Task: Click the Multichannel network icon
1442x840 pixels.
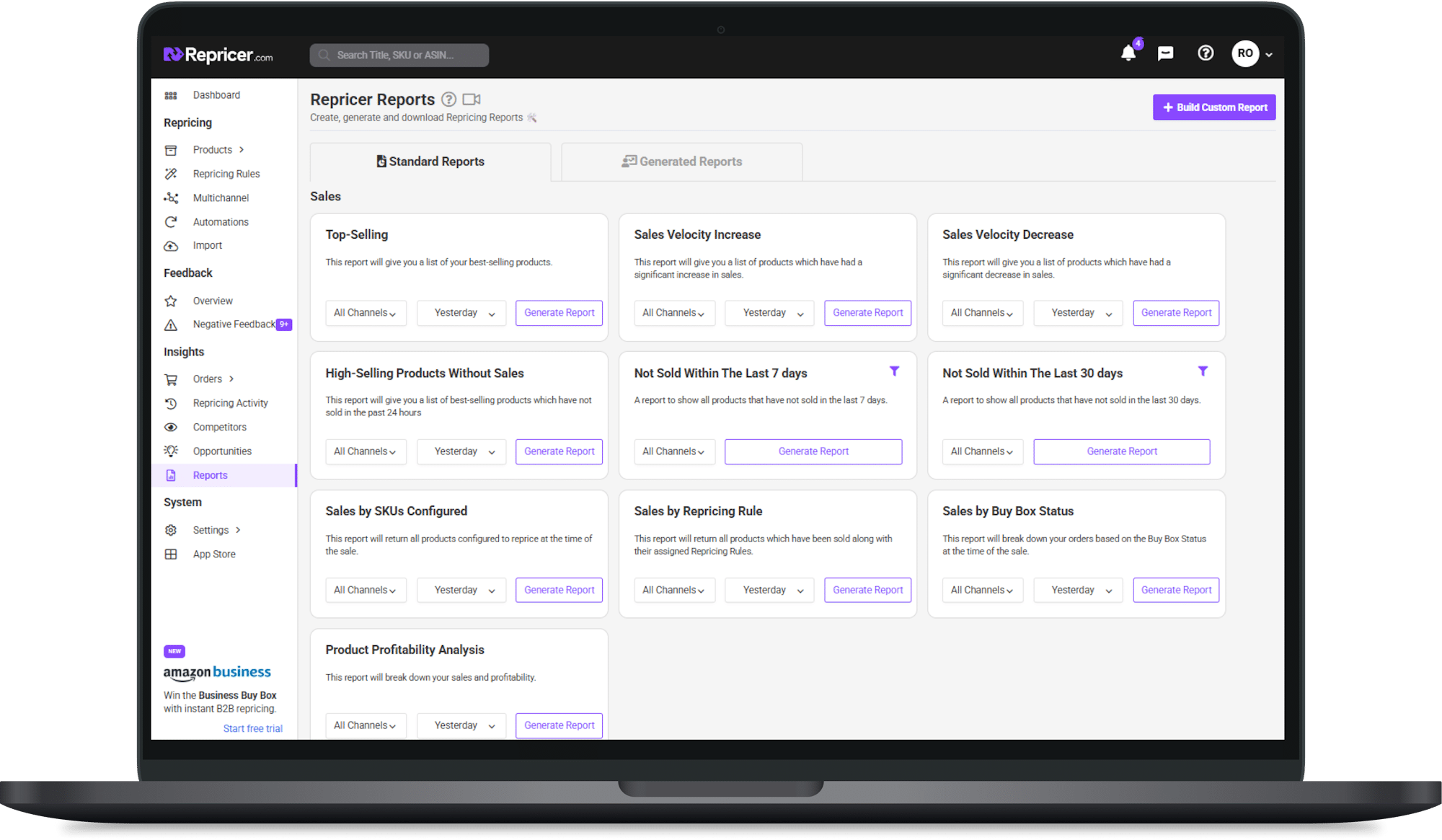Action: (x=171, y=198)
